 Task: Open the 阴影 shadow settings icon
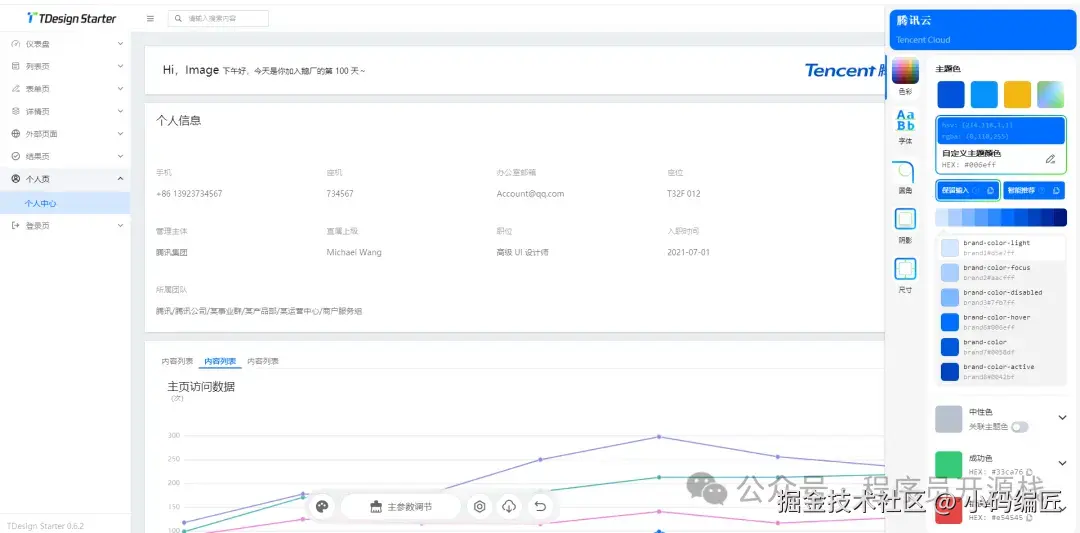tap(905, 220)
